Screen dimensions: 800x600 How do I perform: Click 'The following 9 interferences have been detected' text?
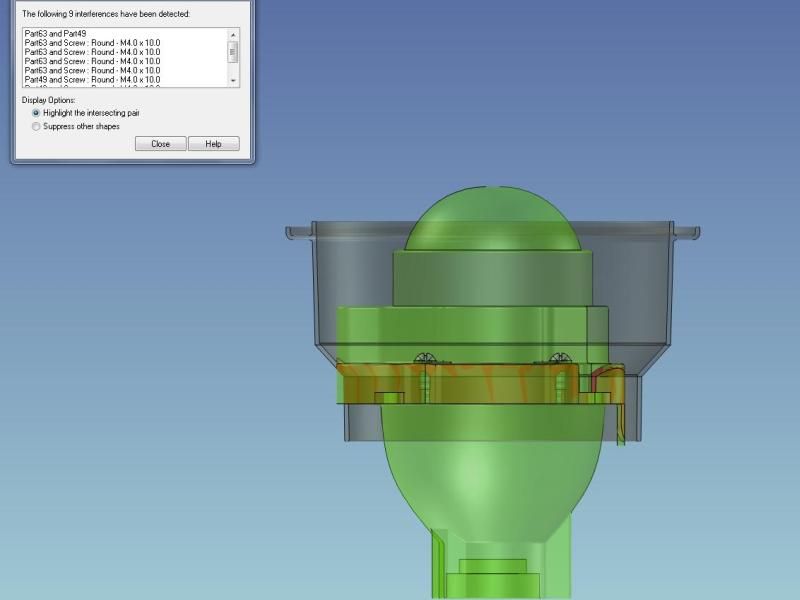(106, 14)
